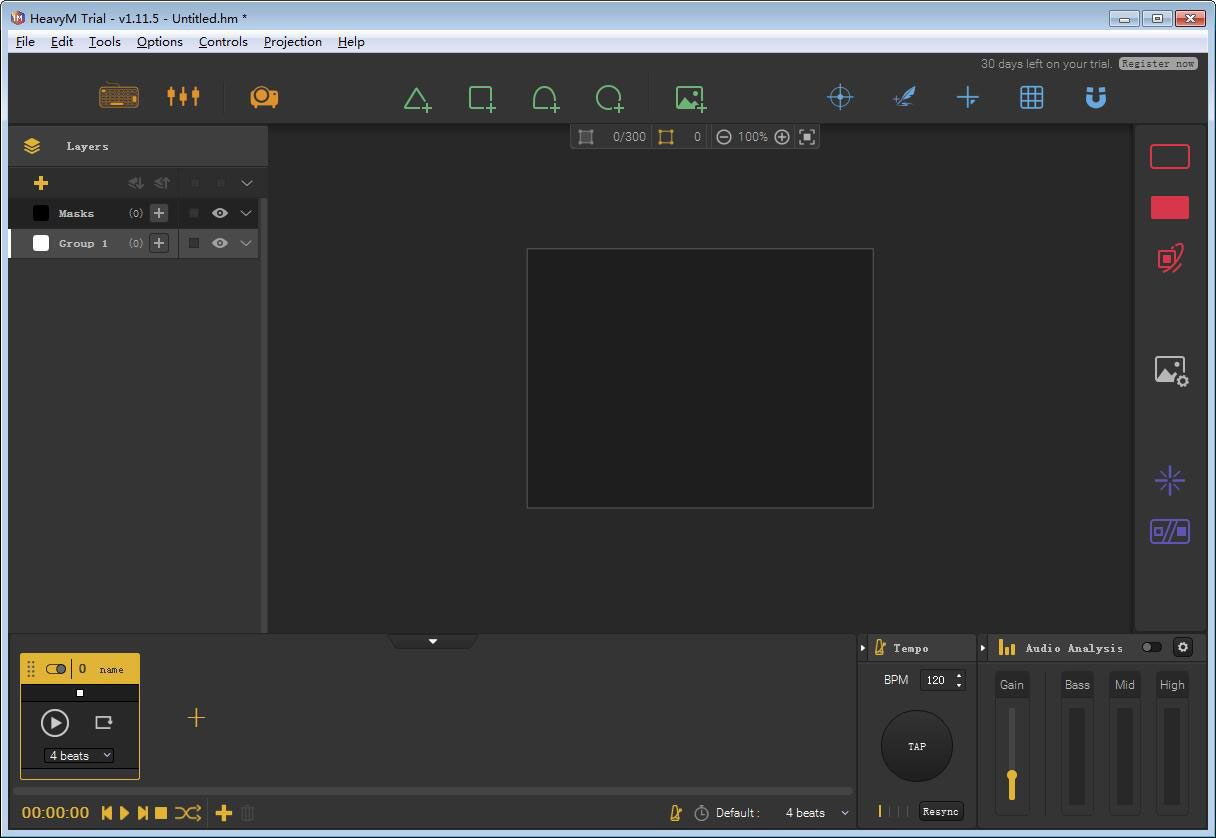This screenshot has width=1216, height=838.
Task: Show the grid overlay icon
Action: 1031,97
